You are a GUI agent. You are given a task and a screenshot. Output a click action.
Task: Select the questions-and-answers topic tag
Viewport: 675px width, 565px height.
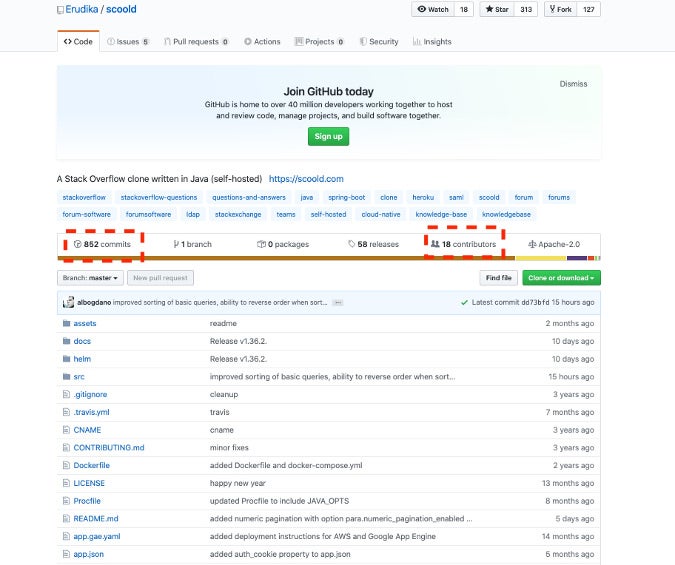[x=249, y=197]
